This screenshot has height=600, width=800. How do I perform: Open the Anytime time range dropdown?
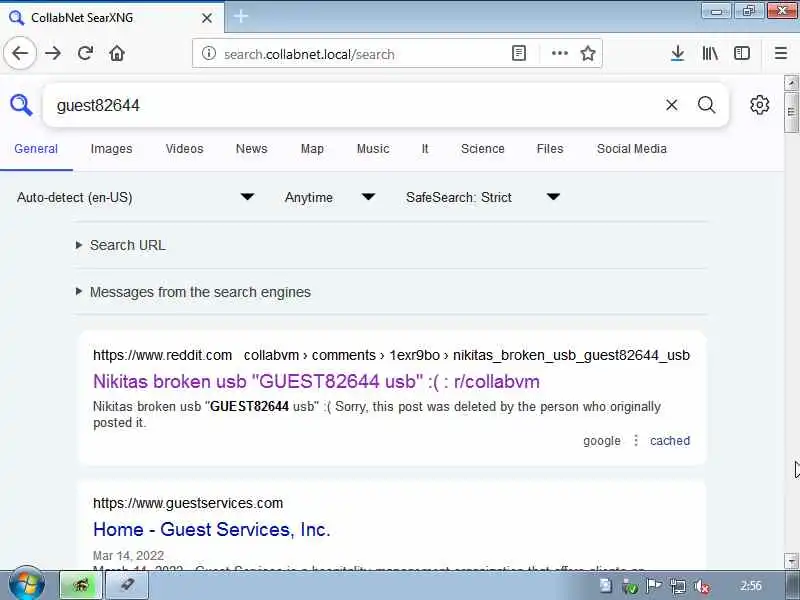click(330, 197)
